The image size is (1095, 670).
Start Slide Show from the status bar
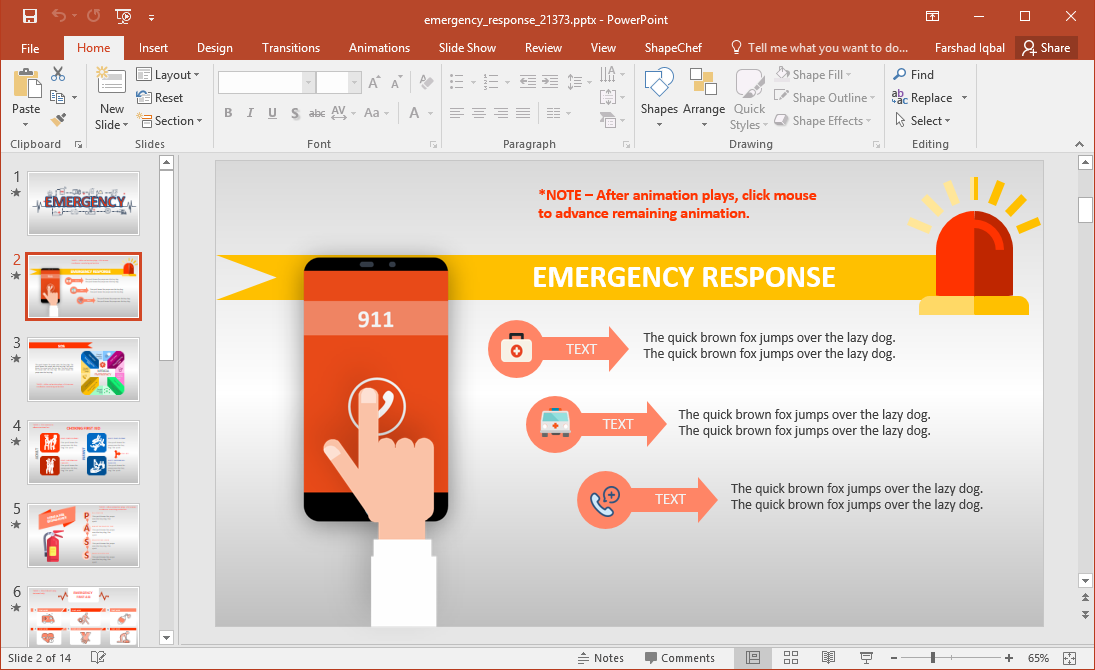(x=865, y=657)
